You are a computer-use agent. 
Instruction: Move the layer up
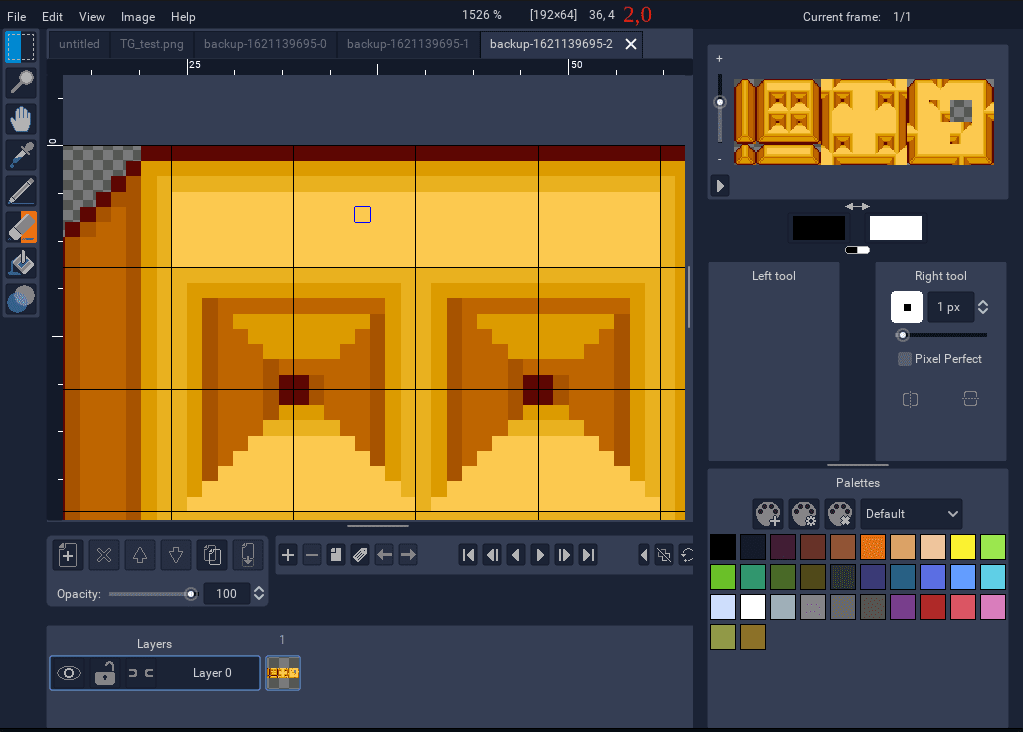140,555
